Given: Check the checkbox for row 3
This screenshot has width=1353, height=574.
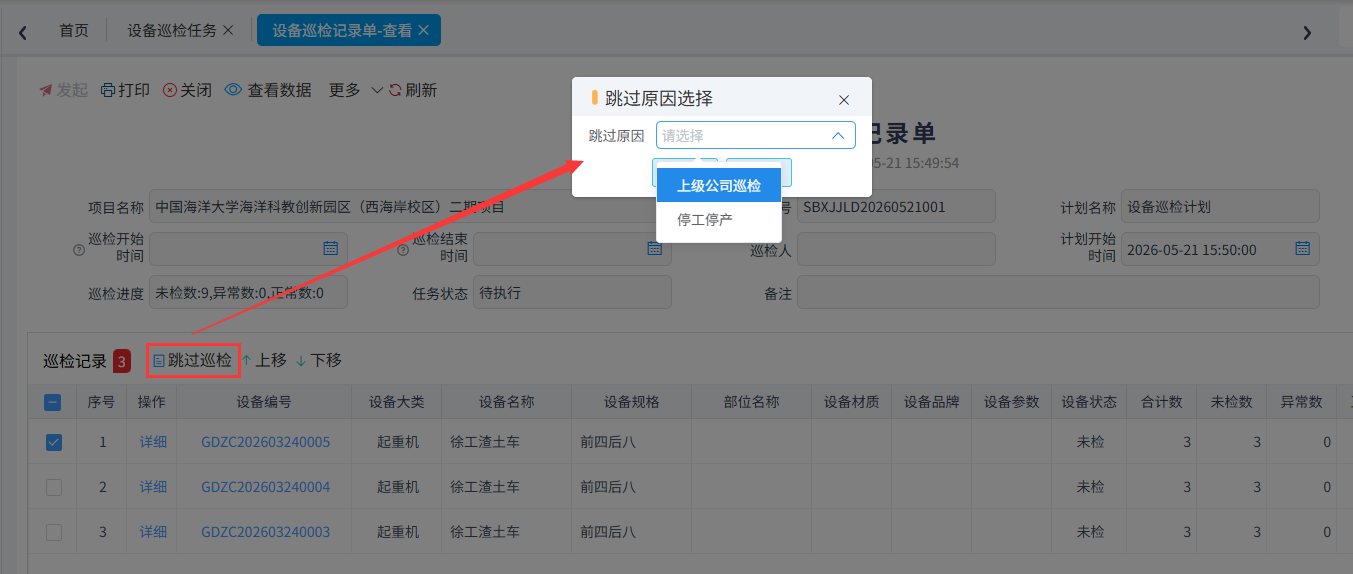Looking at the screenshot, I should pyautogui.click(x=54, y=532).
